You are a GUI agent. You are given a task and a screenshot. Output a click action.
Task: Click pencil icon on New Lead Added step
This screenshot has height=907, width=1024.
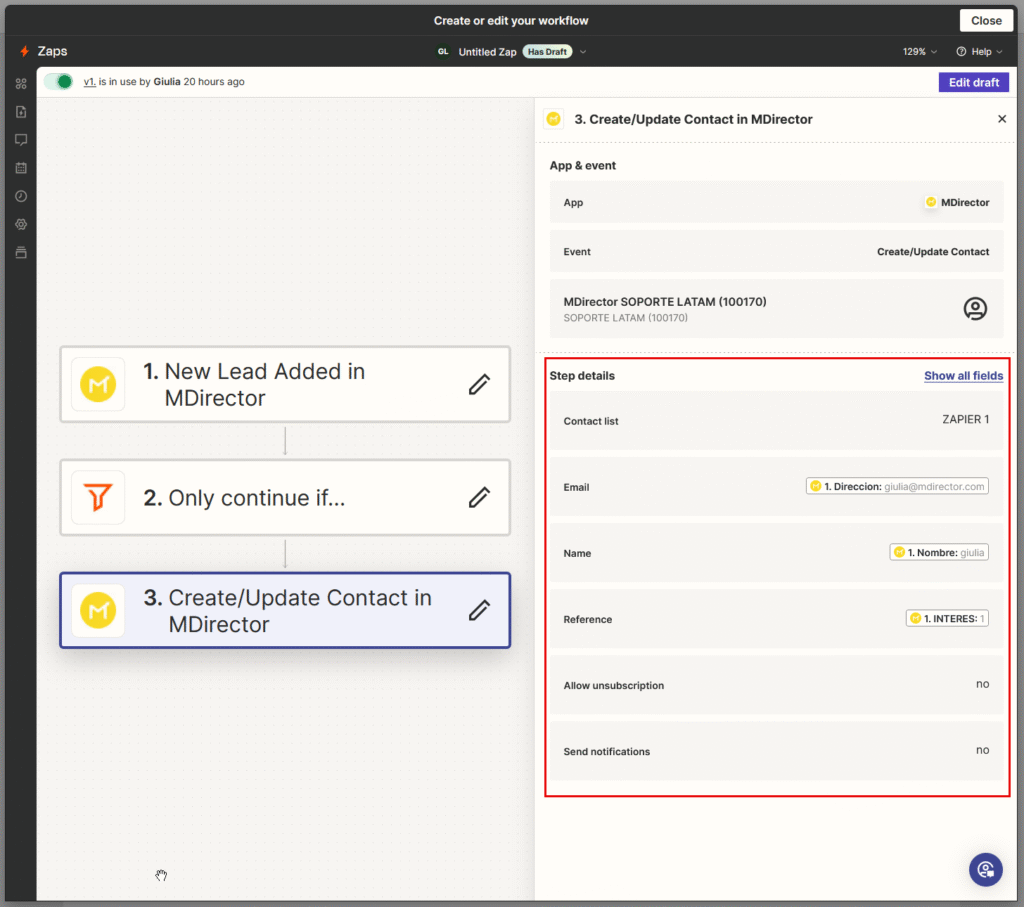point(479,384)
